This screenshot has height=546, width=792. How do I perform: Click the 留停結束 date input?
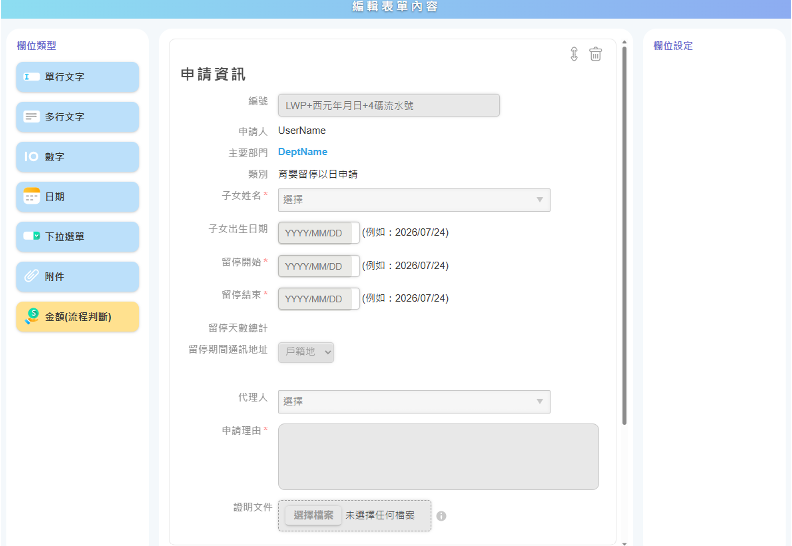point(319,299)
